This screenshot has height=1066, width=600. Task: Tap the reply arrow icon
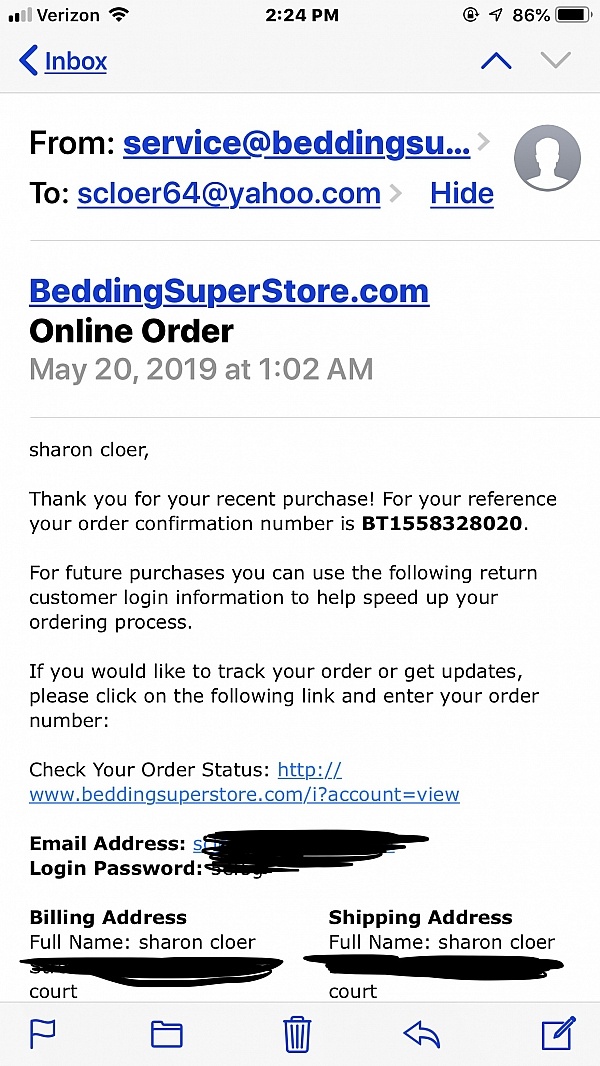click(422, 1032)
